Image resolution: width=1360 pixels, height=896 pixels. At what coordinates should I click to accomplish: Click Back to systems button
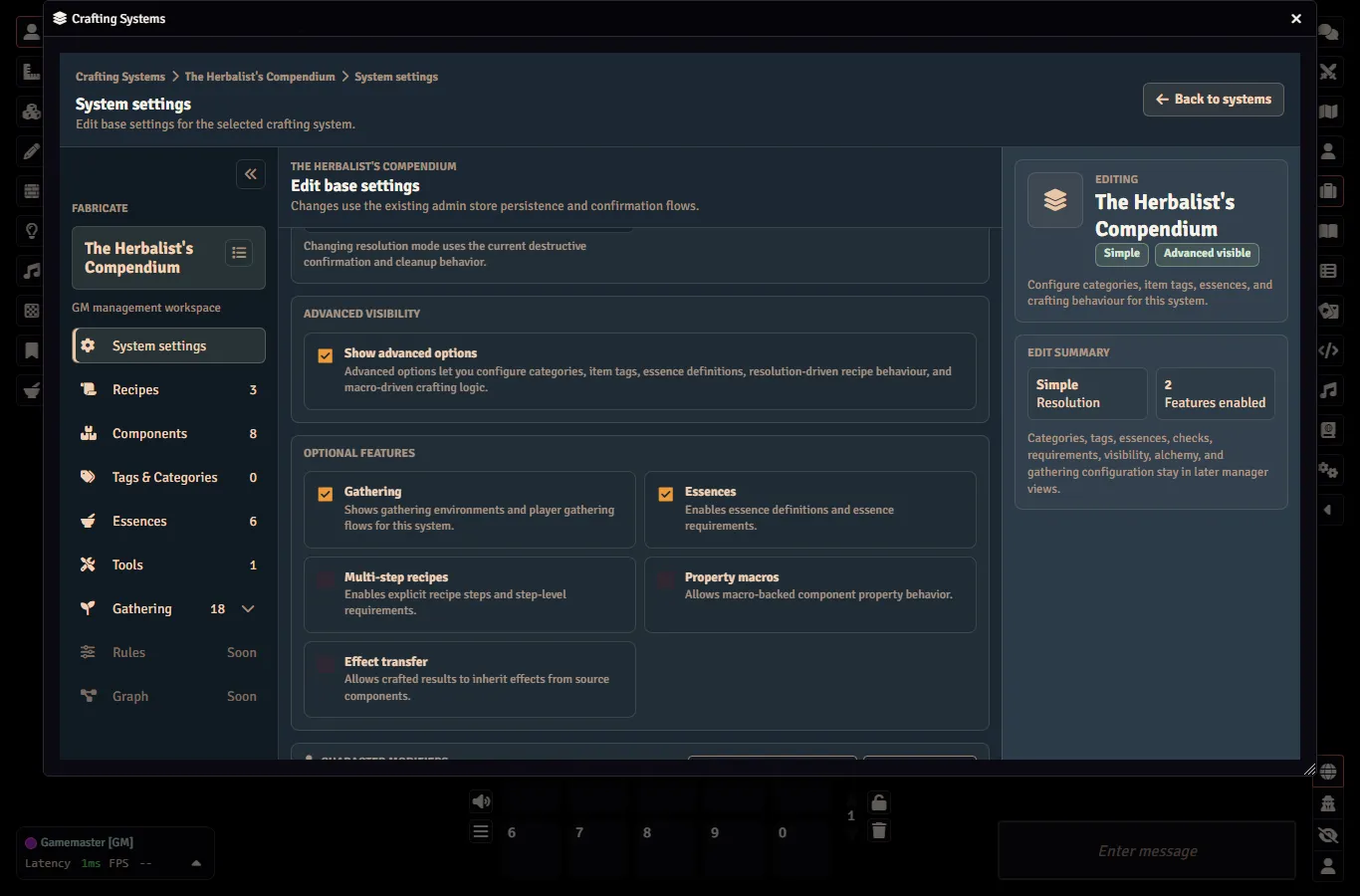(1214, 100)
